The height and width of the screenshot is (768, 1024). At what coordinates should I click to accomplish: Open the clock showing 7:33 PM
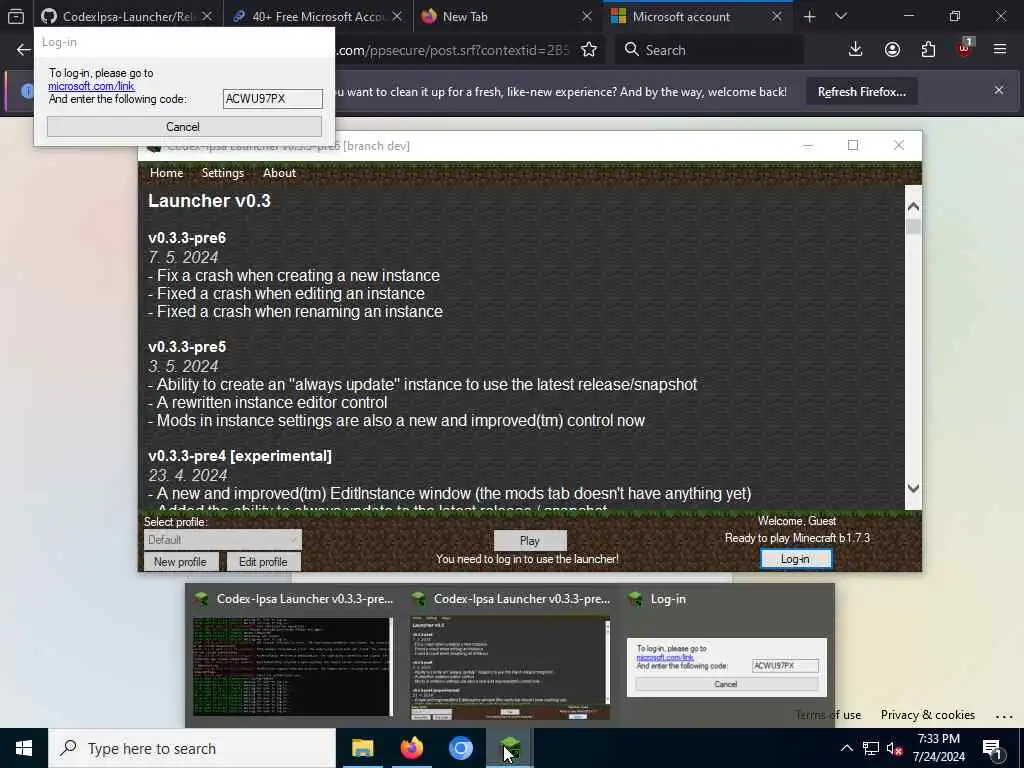940,748
